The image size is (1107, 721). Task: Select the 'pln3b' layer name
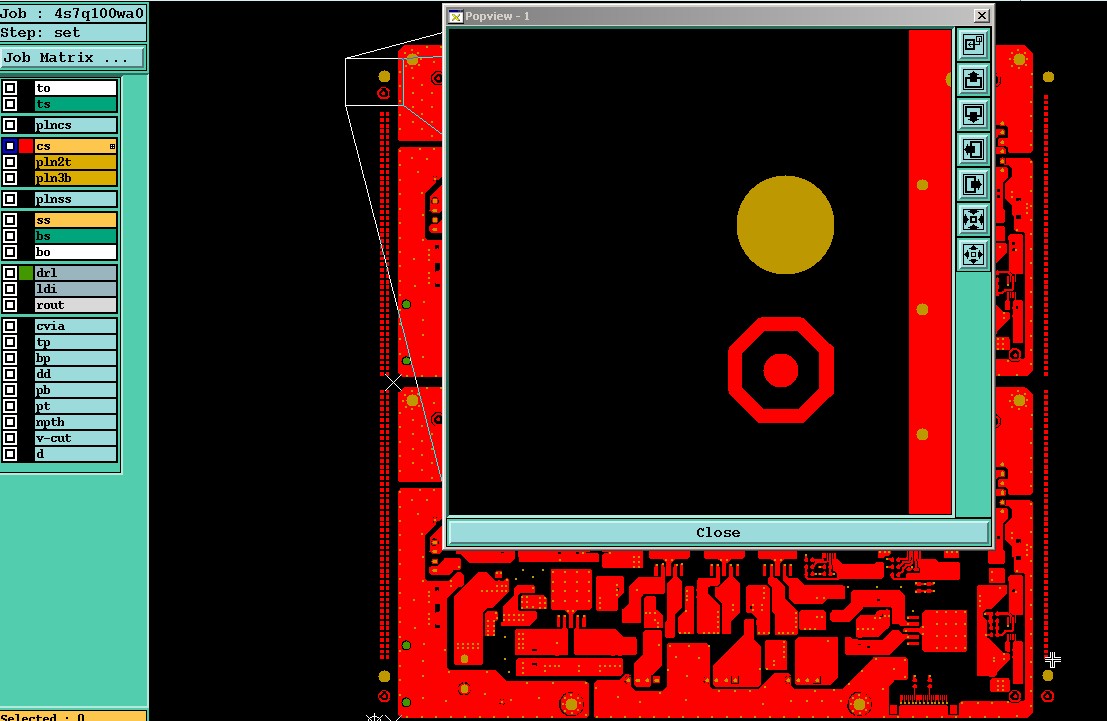76,179
